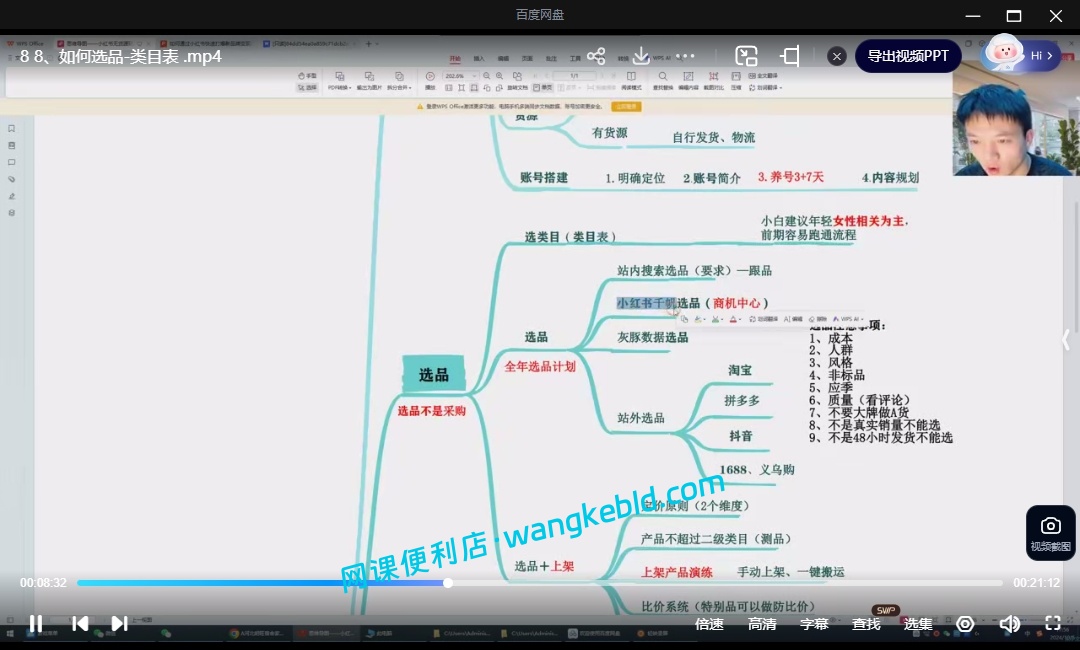
Task: Open the three-dot more options menu
Action: click(x=685, y=56)
